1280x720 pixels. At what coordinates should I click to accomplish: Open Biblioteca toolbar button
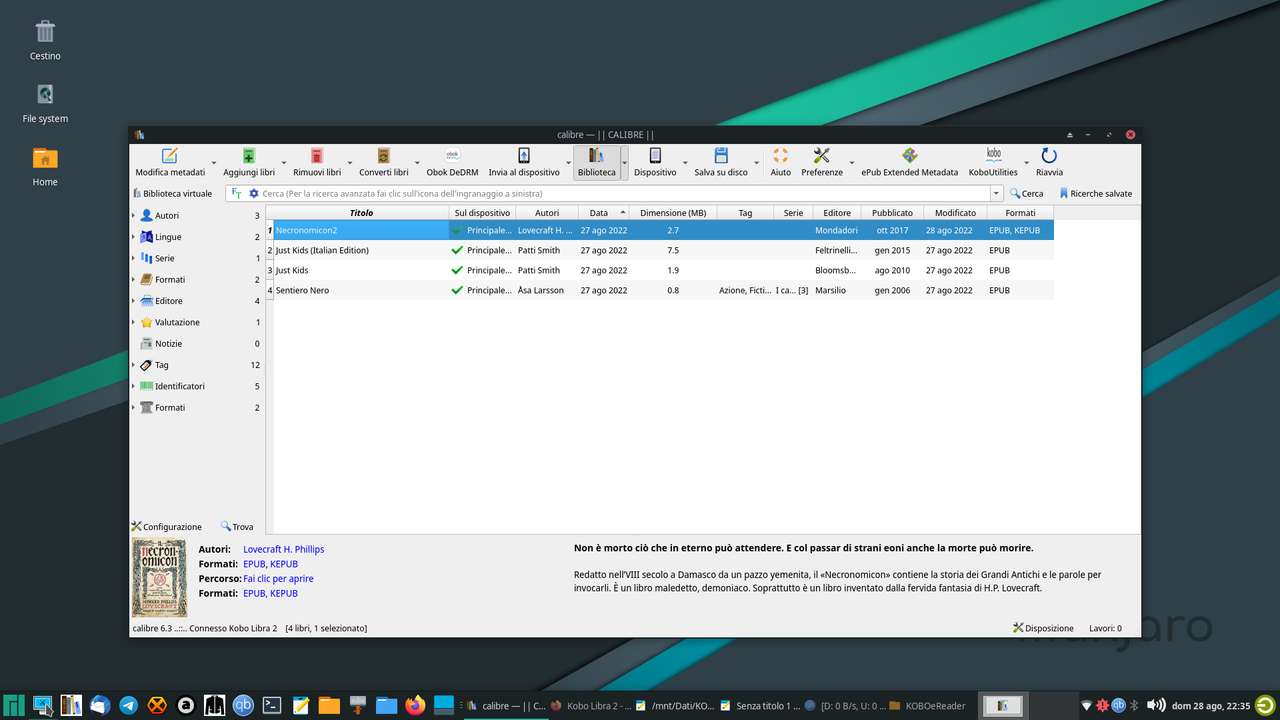pos(596,162)
